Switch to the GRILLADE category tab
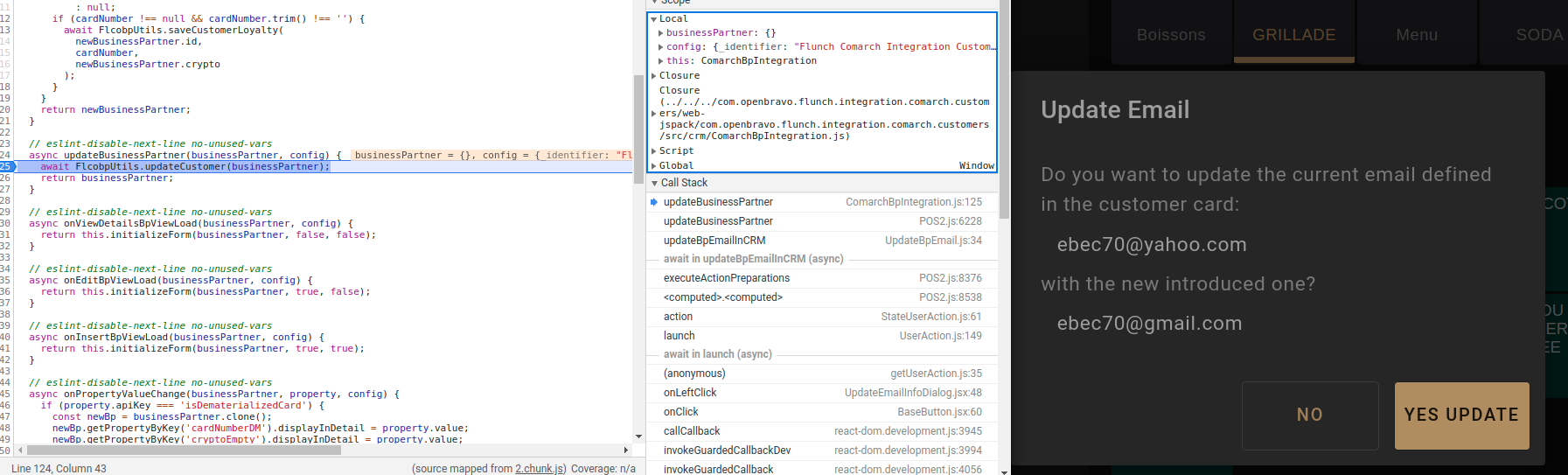This screenshot has width=1568, height=475. tap(1293, 35)
